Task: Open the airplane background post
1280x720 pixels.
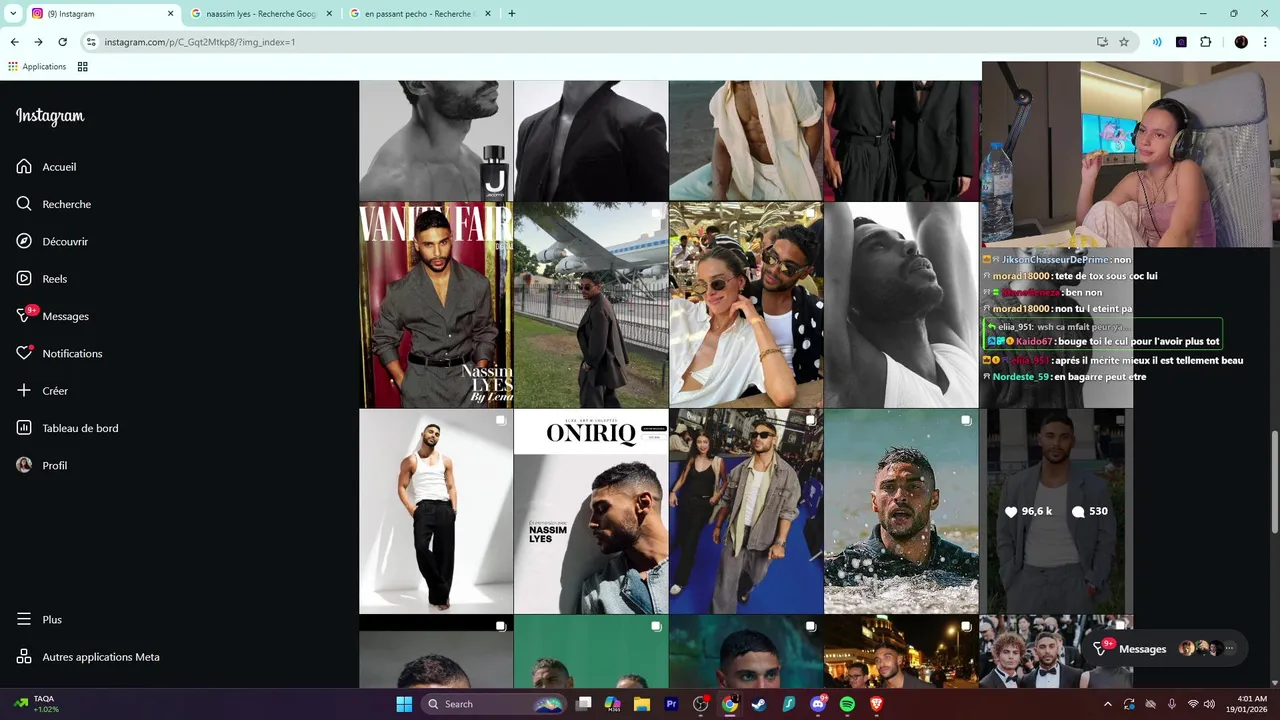Action: tap(591, 305)
